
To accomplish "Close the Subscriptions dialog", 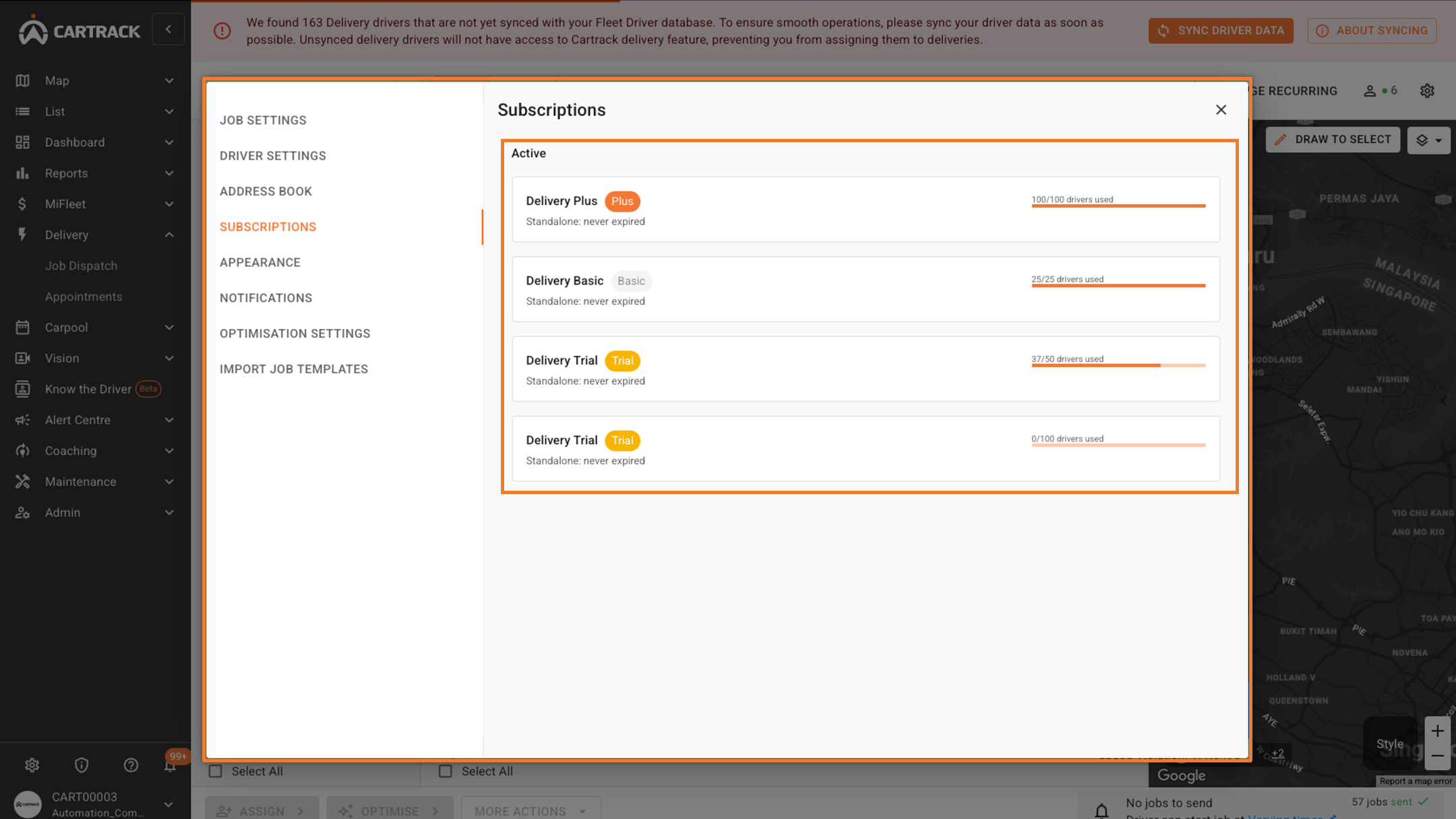I will (1221, 110).
